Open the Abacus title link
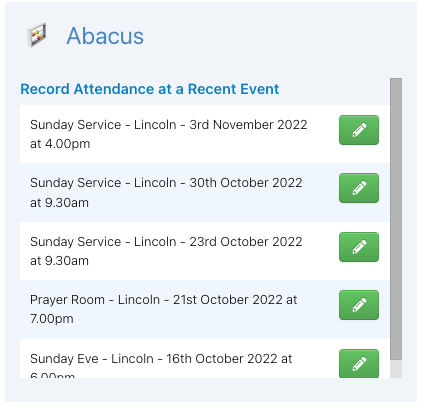 click(x=105, y=36)
